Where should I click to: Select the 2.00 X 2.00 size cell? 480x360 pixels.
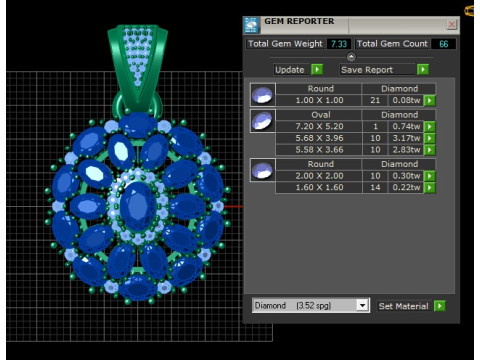click(319, 176)
